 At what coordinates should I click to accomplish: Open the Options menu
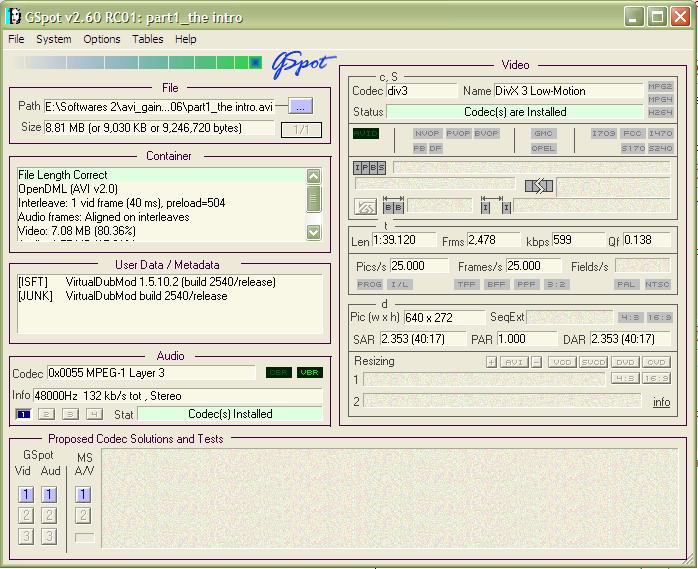point(101,39)
